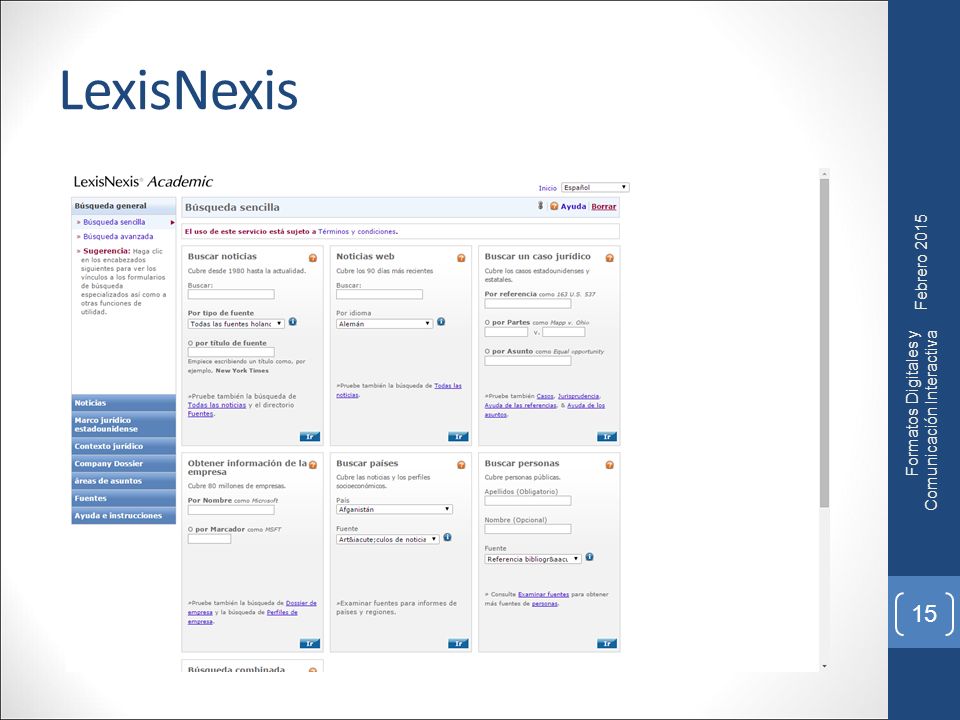Click the Ayuda link in header
The width and height of the screenshot is (960, 720).
pyautogui.click(x=573, y=206)
